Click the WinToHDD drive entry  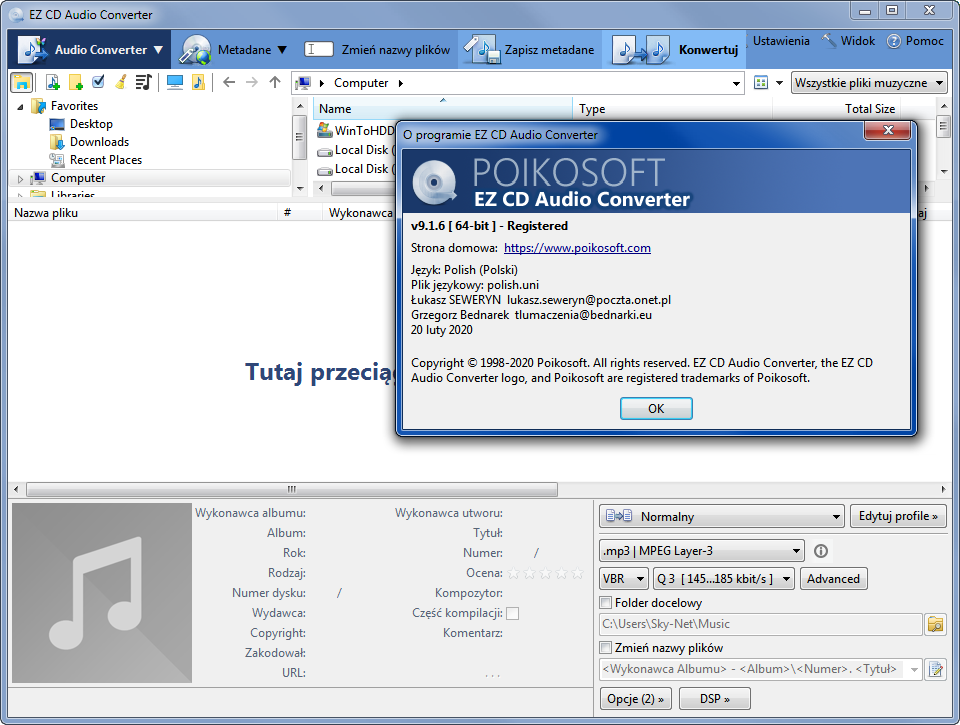click(x=356, y=130)
